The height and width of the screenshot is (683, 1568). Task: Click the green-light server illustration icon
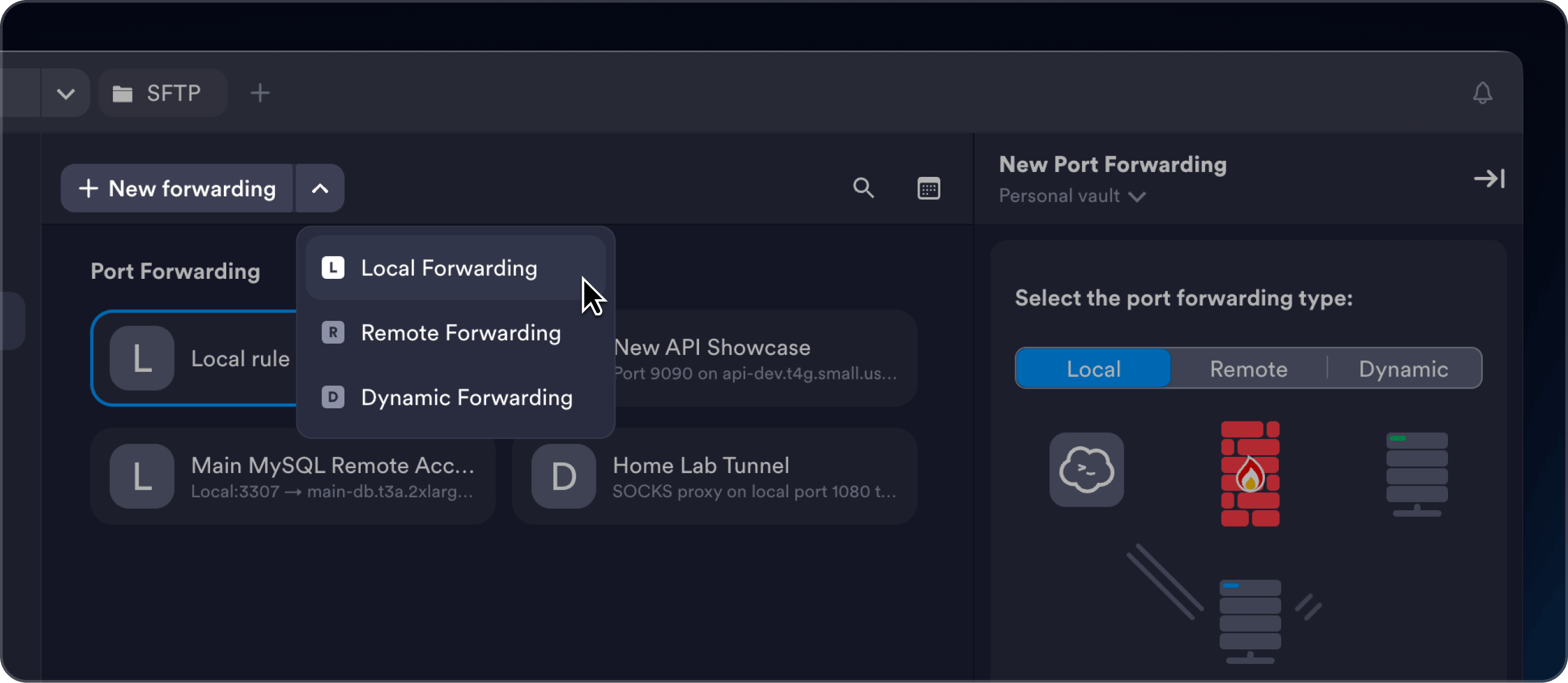[x=1417, y=474]
